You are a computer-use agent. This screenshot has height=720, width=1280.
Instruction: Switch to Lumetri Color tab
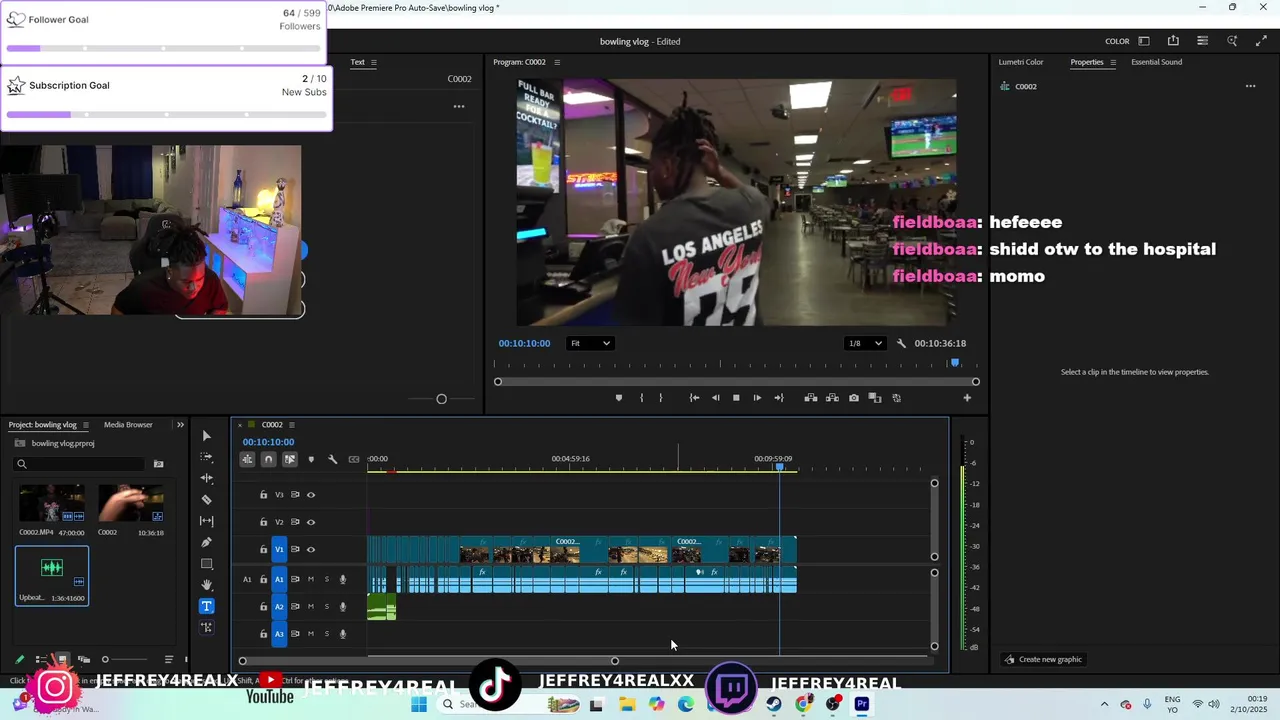1020,62
